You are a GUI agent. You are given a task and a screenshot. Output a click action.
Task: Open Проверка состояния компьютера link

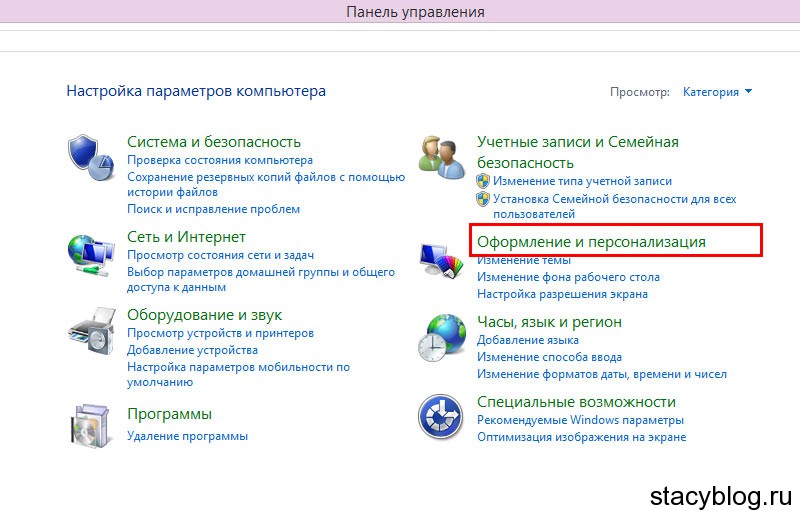[220, 160]
